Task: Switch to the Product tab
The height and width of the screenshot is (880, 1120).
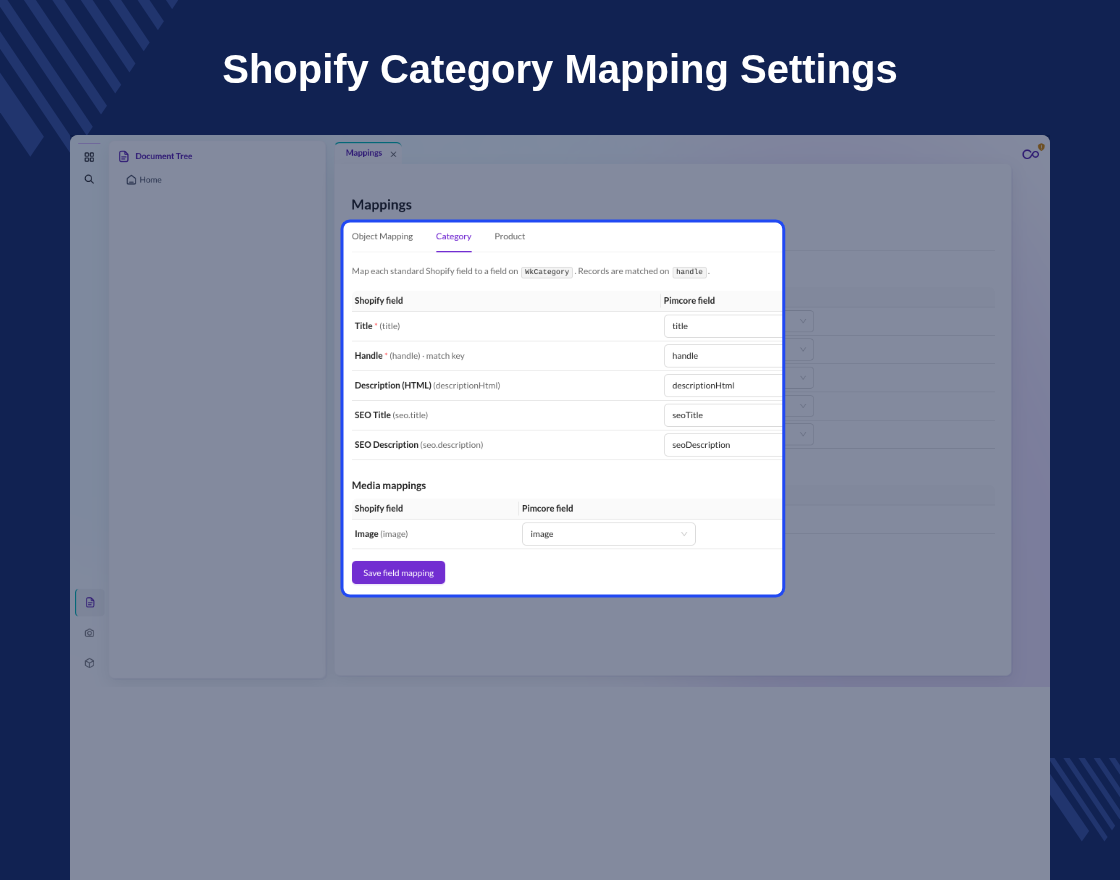Action: coord(509,236)
